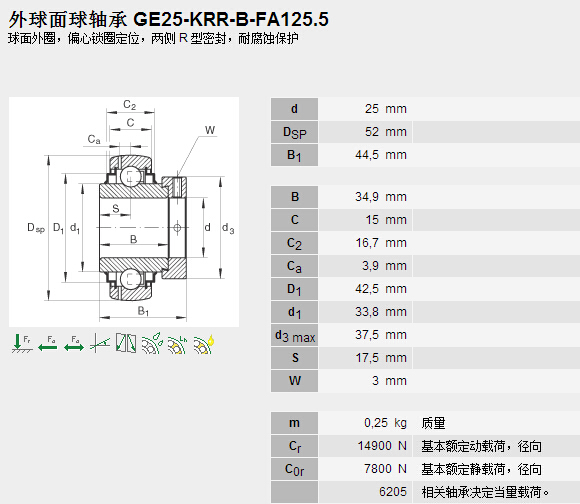Click the '质量' description text
The height and width of the screenshot is (504, 580).
433,423
